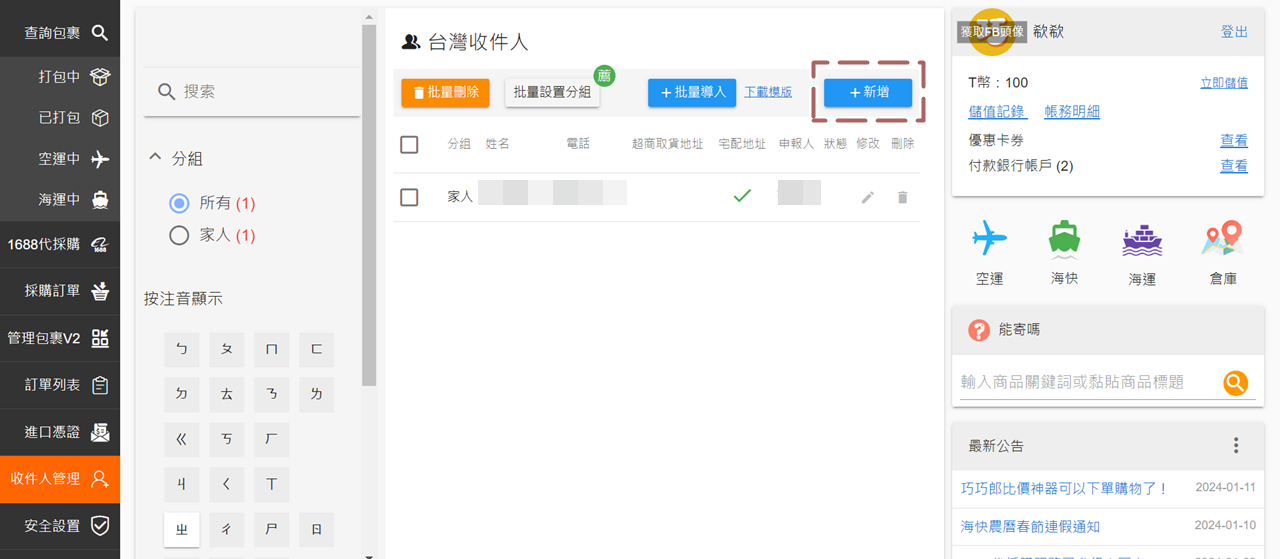The width and height of the screenshot is (1280, 559).
Task: Filter by ㄕ zhuyin key
Action: [272, 530]
